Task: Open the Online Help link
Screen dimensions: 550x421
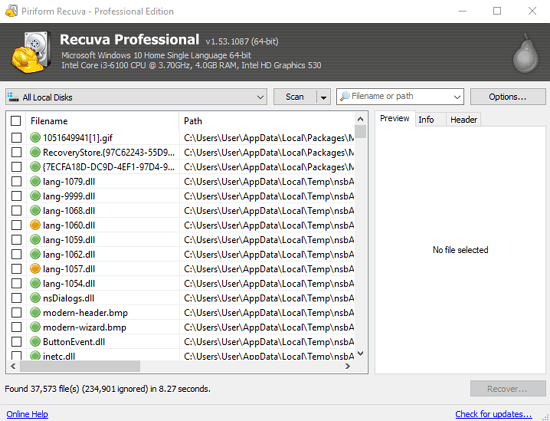Action: 27,414
